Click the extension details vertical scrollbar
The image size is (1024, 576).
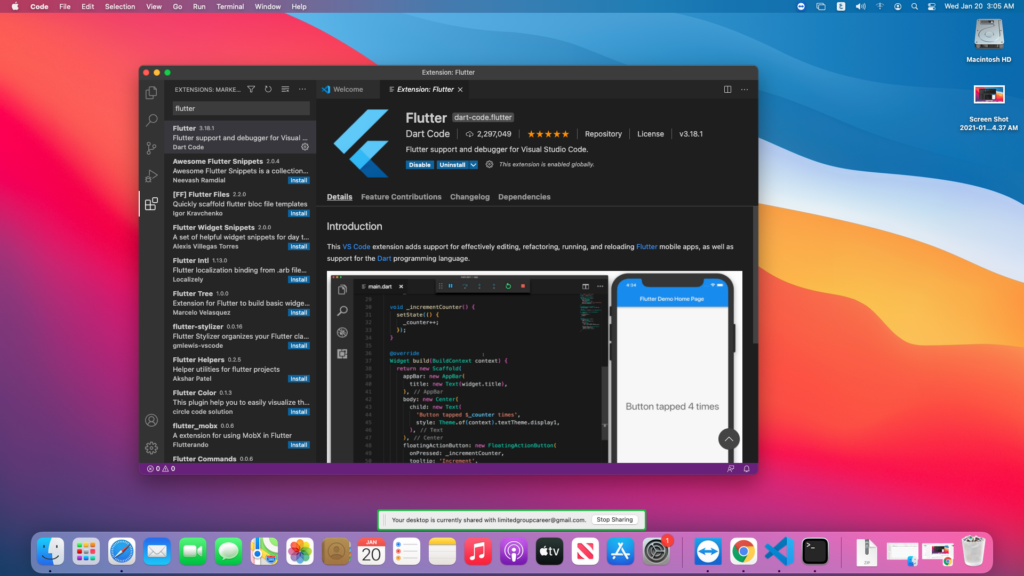pos(755,275)
